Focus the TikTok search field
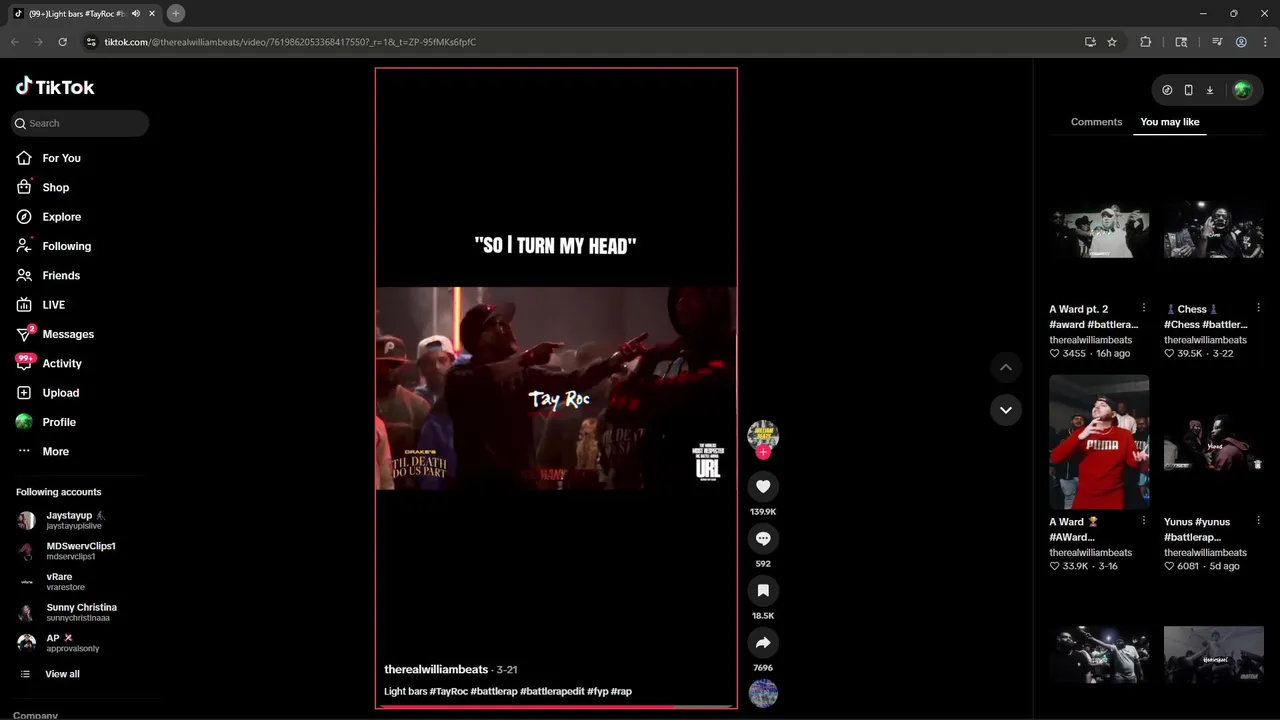This screenshot has height=720, width=1280. click(x=80, y=123)
